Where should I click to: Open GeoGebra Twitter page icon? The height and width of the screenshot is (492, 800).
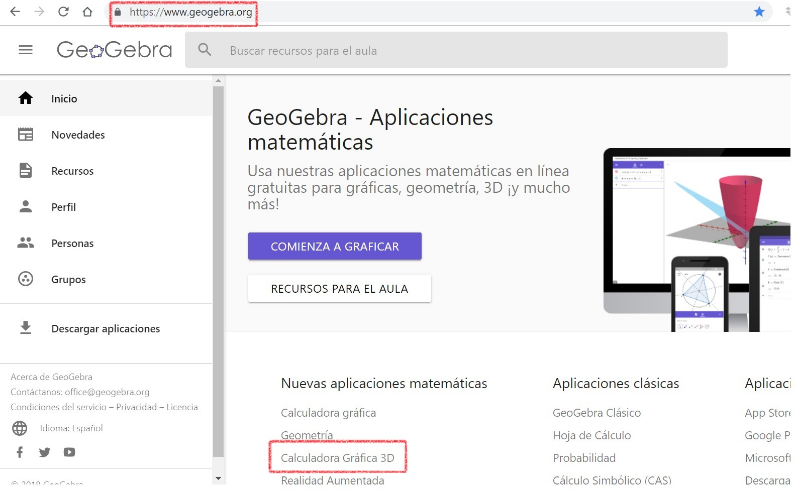[44, 452]
